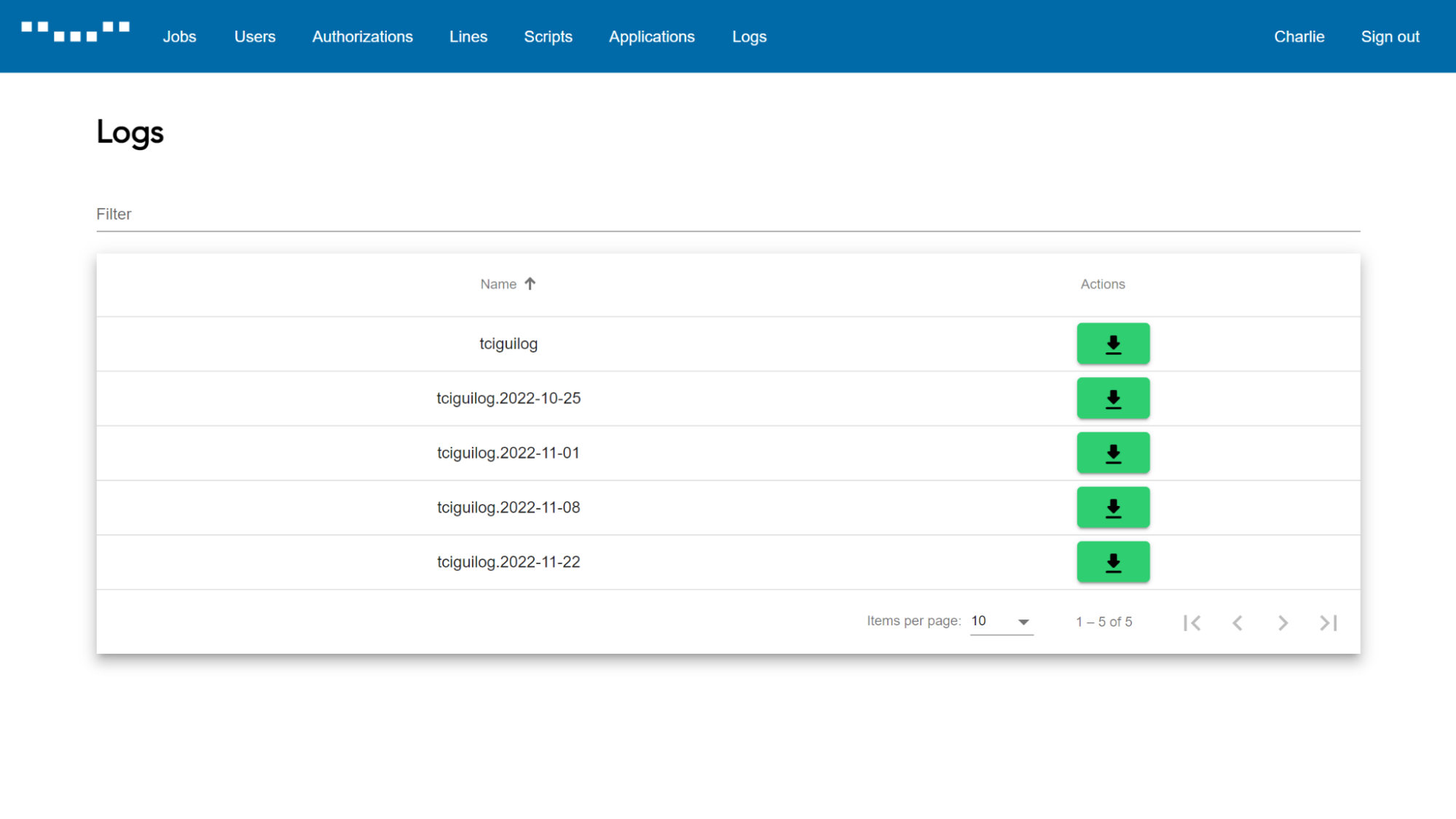Go to last page of logs
The width and height of the screenshot is (1456, 819).
1328,622
